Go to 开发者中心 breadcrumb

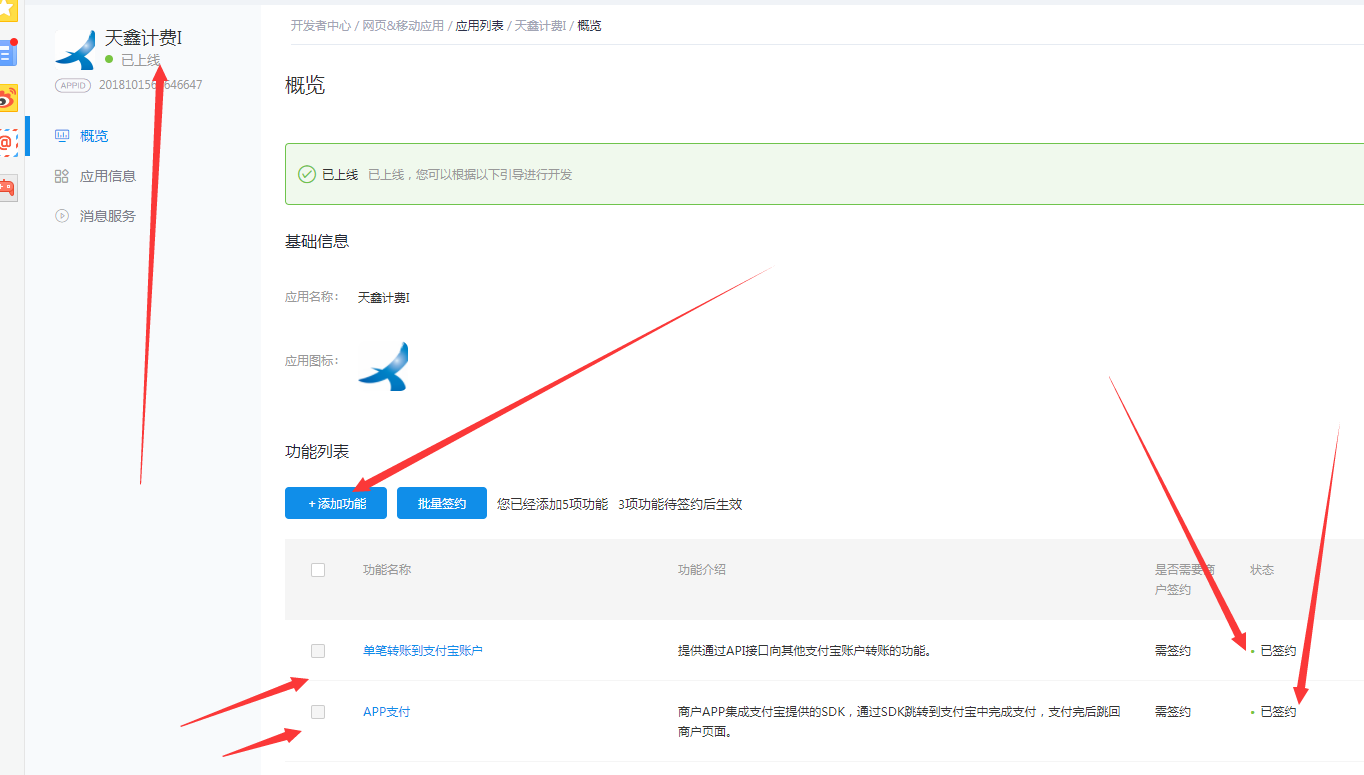pyautogui.click(x=321, y=26)
